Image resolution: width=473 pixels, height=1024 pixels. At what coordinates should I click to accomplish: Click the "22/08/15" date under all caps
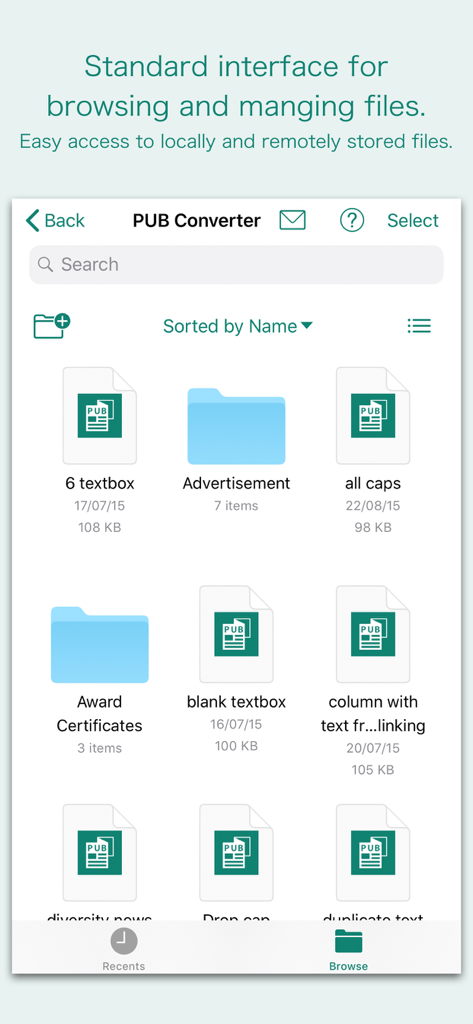pos(373,505)
